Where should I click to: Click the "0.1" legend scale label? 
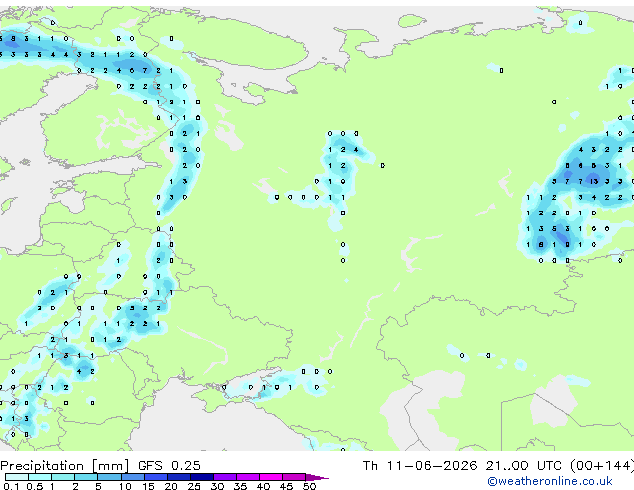11,486
